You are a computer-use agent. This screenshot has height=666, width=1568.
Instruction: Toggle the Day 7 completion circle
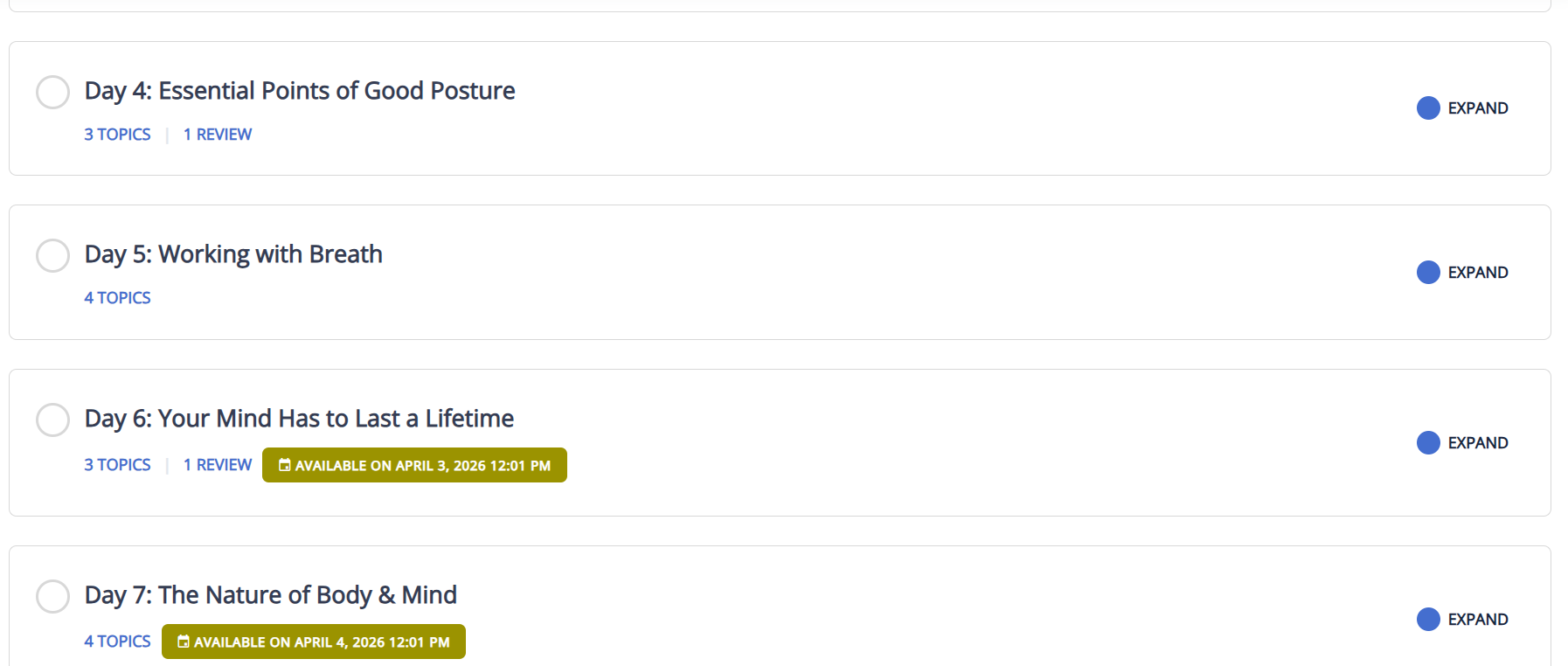click(x=52, y=596)
